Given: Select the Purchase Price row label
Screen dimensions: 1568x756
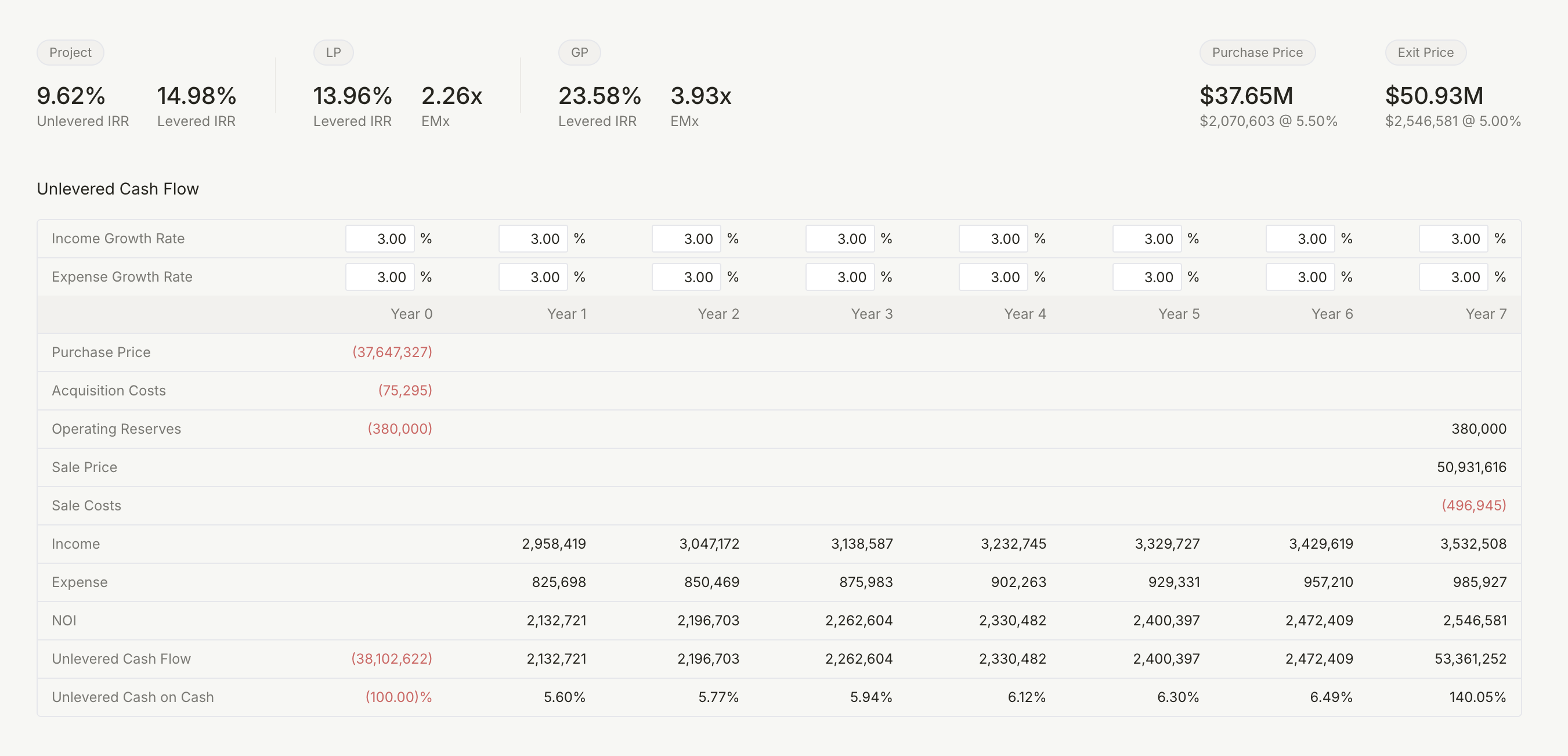Looking at the screenshot, I should (x=101, y=351).
